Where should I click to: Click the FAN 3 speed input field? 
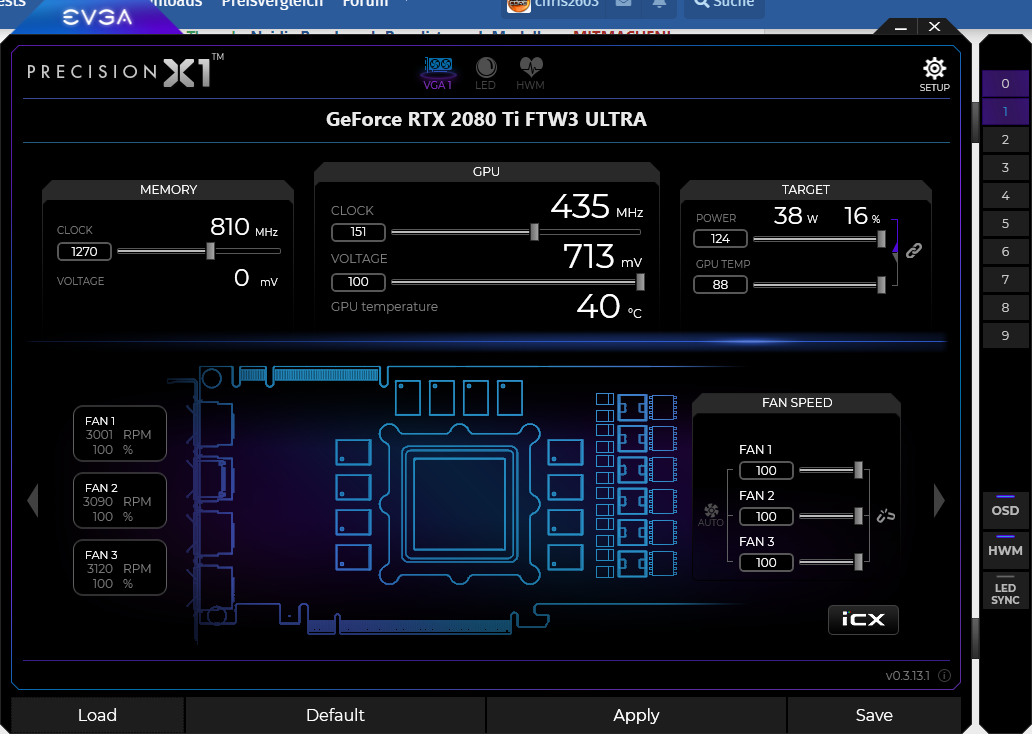[x=766, y=563]
